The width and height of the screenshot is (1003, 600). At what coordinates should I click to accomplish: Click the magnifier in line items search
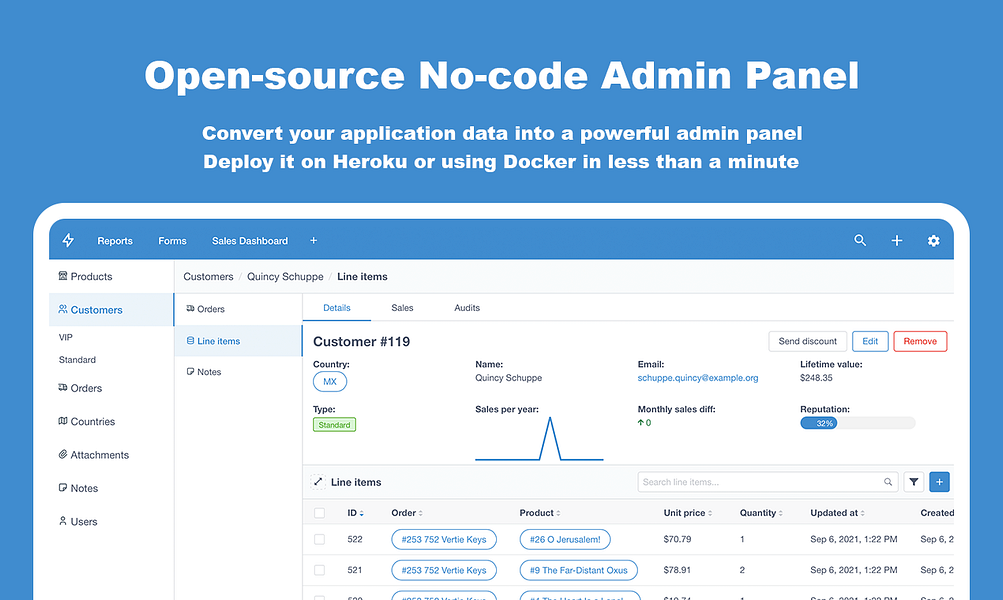tap(888, 482)
